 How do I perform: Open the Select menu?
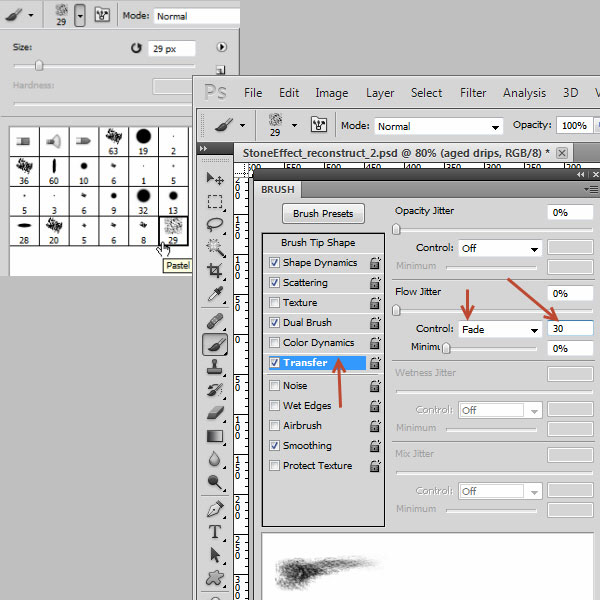point(426,93)
